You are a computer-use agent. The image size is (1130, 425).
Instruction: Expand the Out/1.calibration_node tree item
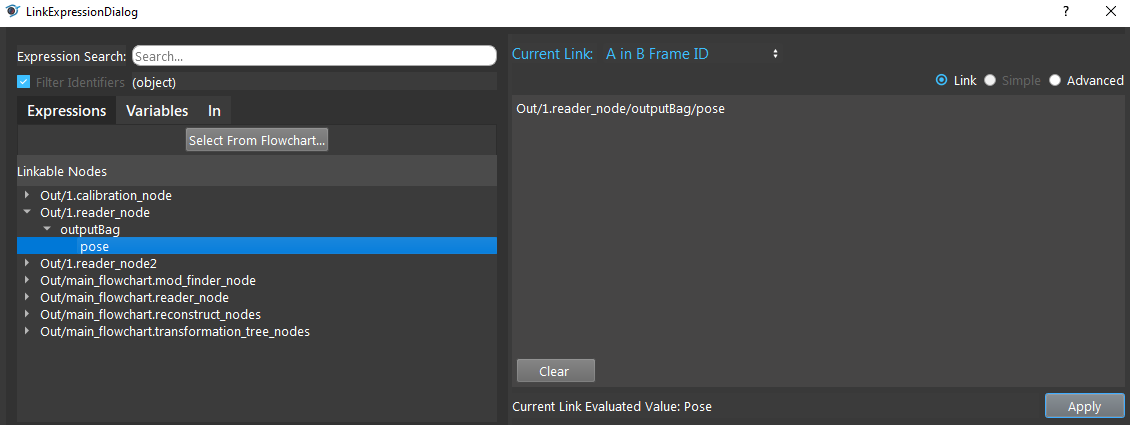pyautogui.click(x=27, y=195)
